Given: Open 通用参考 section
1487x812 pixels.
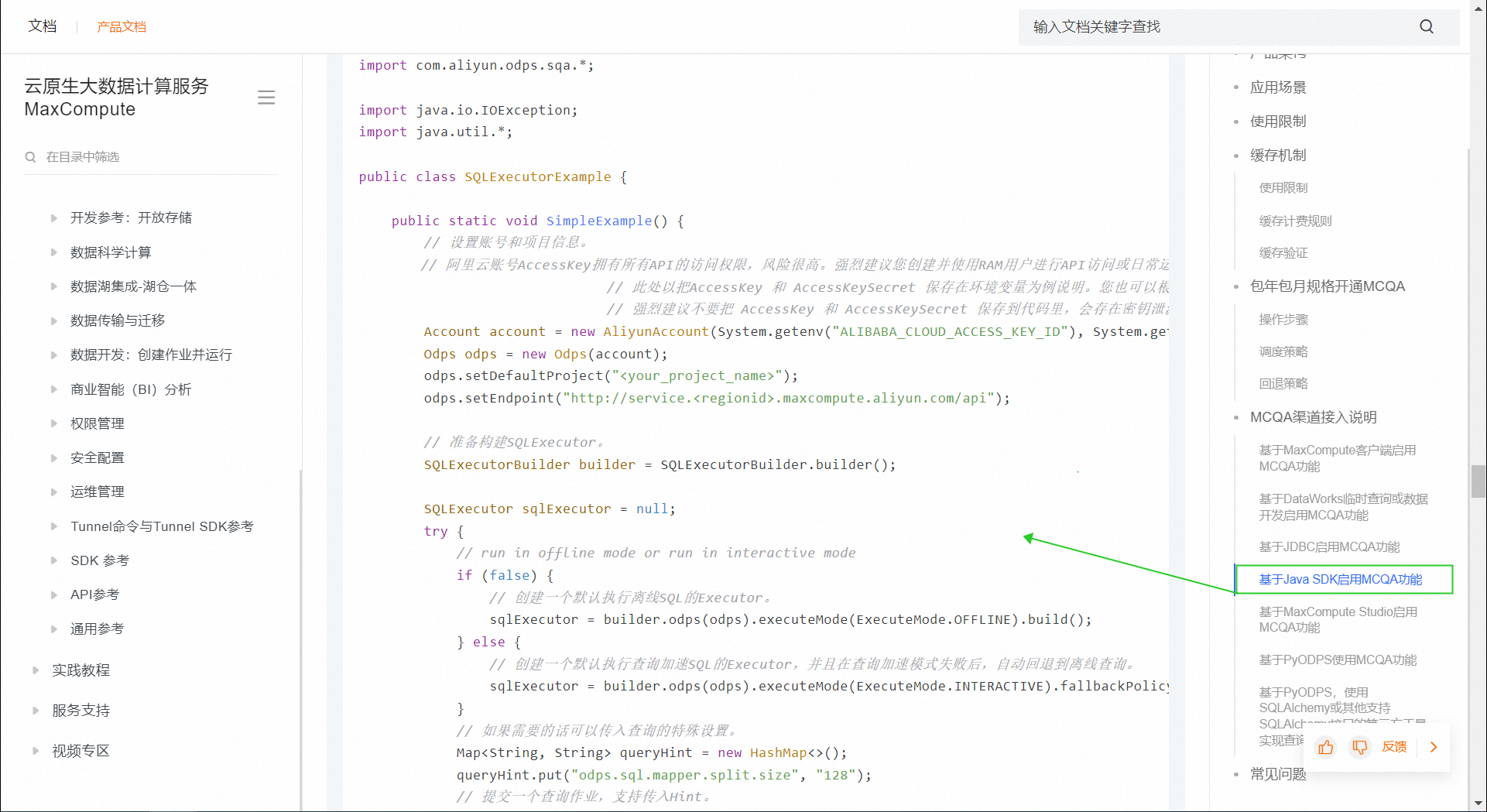Looking at the screenshot, I should tap(97, 629).
